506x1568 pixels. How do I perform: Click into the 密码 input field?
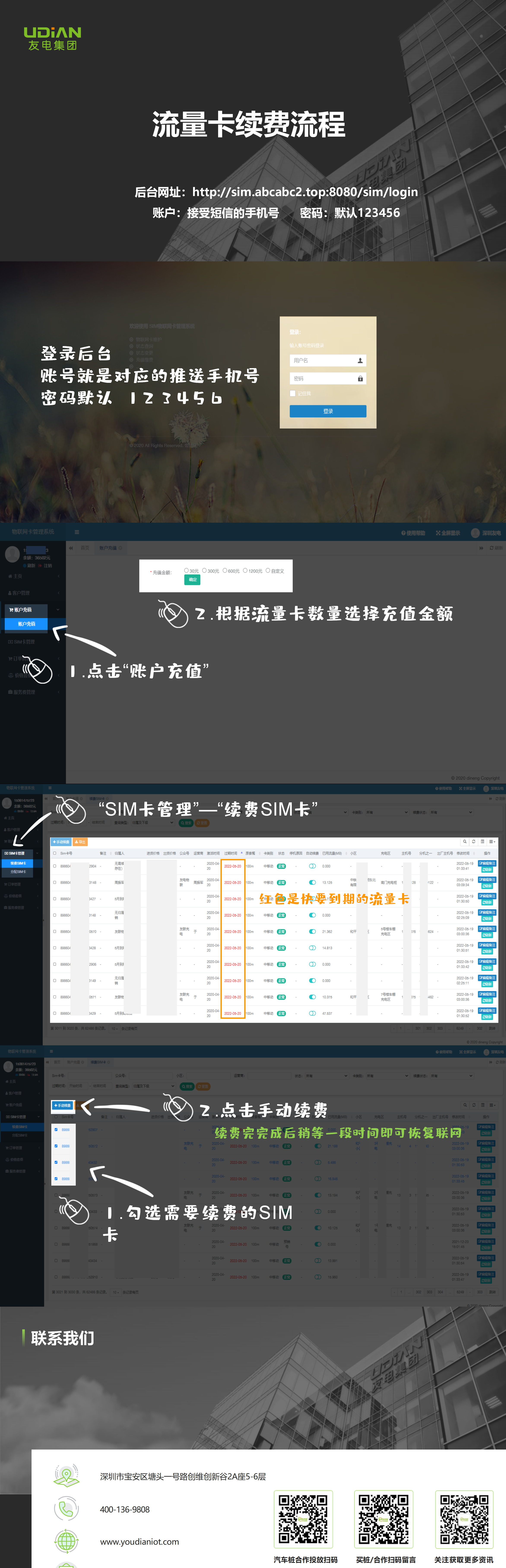click(328, 379)
